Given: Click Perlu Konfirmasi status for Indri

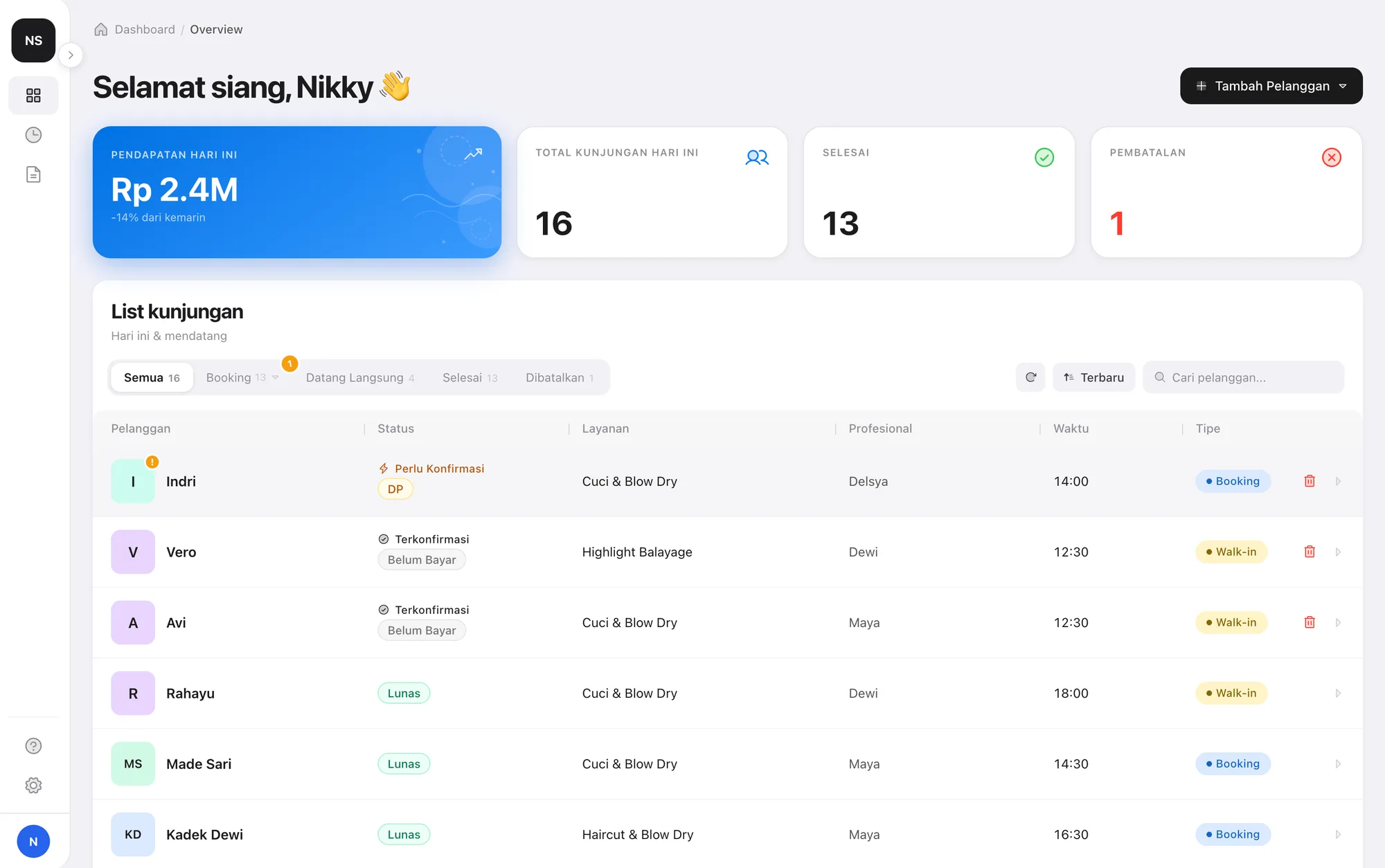Looking at the screenshot, I should (432, 469).
